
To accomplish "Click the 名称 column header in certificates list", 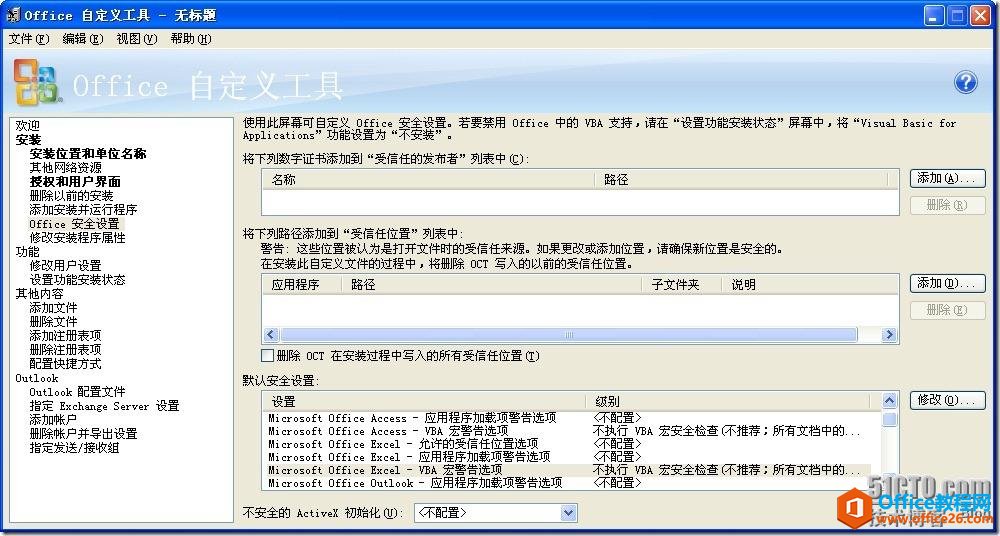I will [x=429, y=180].
